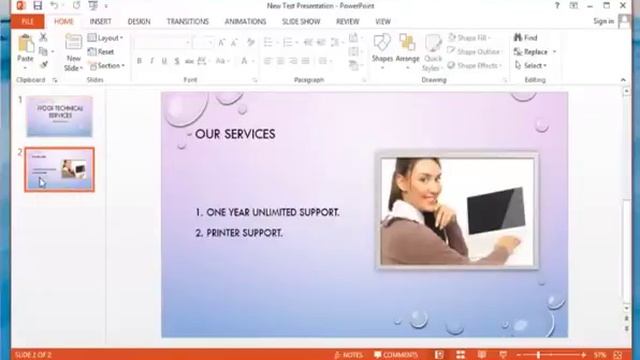This screenshot has height=360, width=640.
Task: Open the font name combo box
Action: (162, 42)
